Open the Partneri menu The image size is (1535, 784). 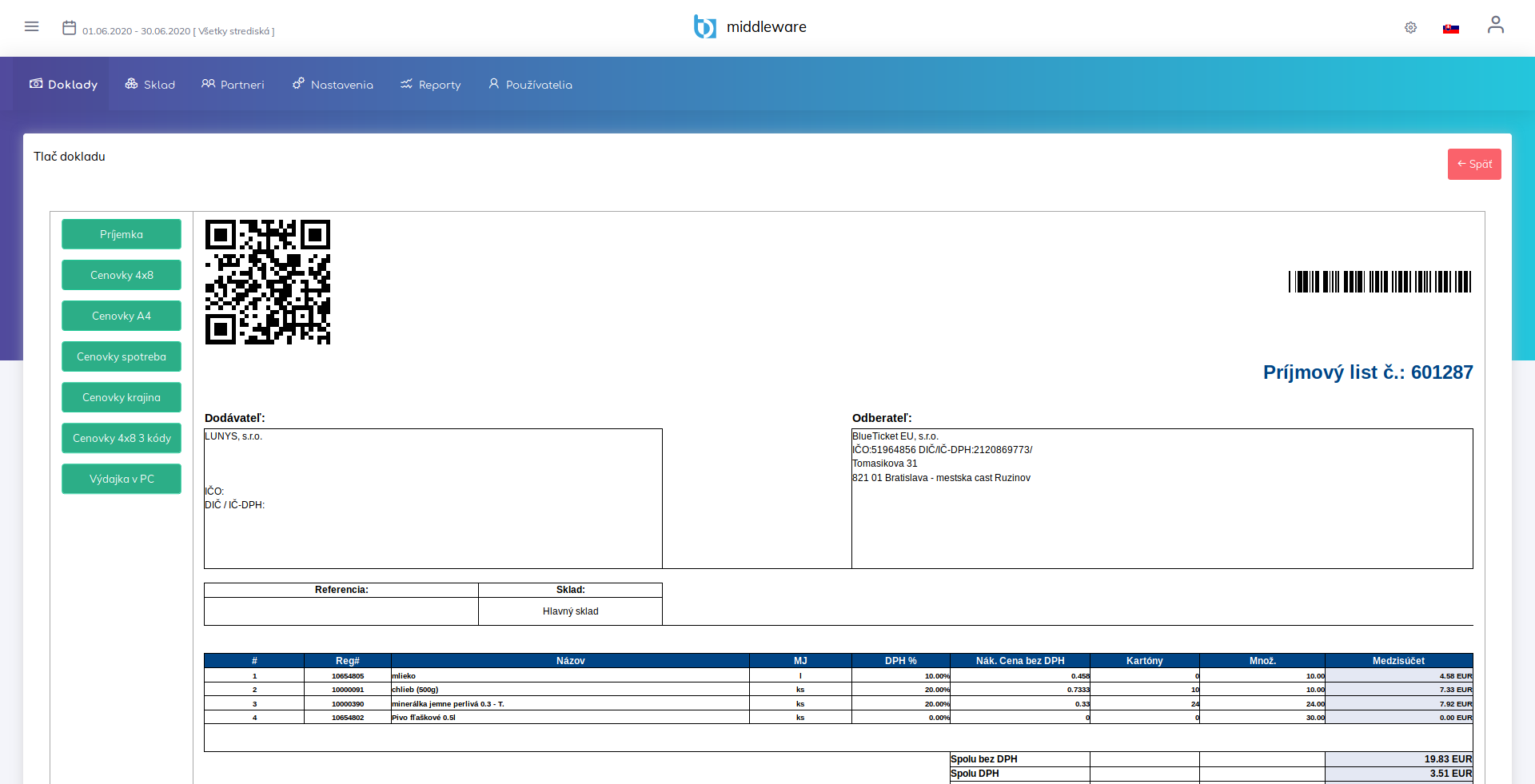(x=233, y=85)
